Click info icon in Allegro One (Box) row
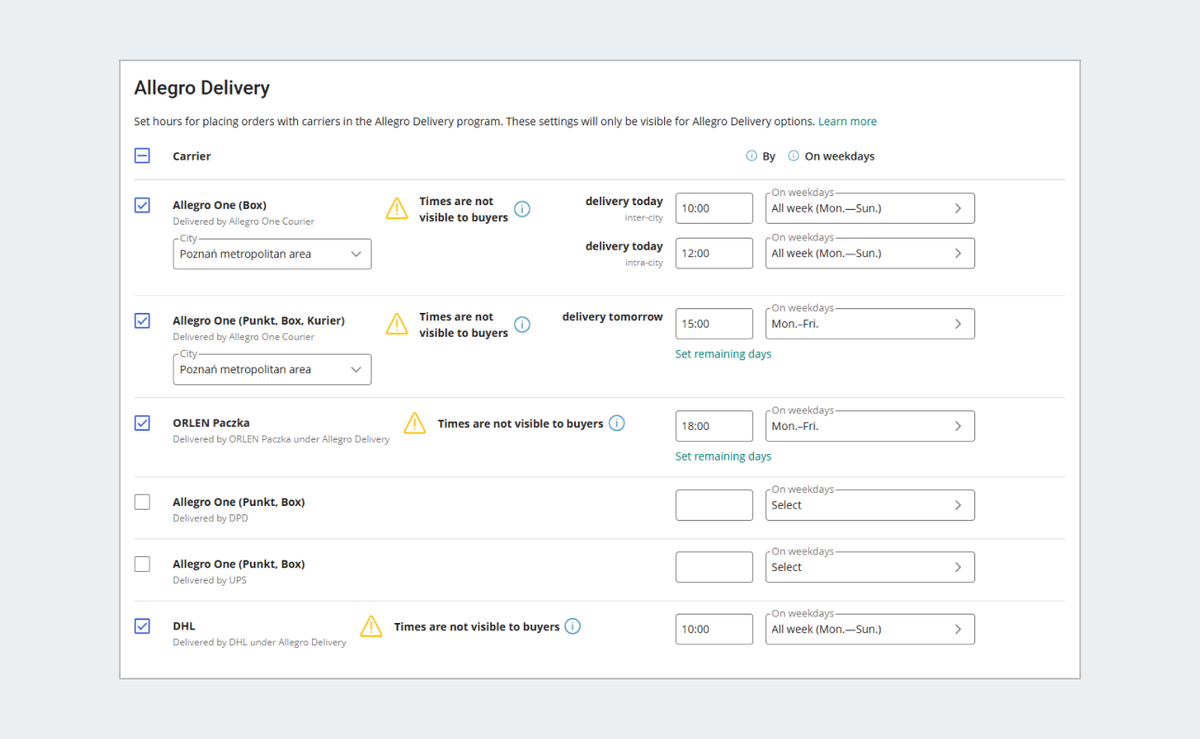 522,209
